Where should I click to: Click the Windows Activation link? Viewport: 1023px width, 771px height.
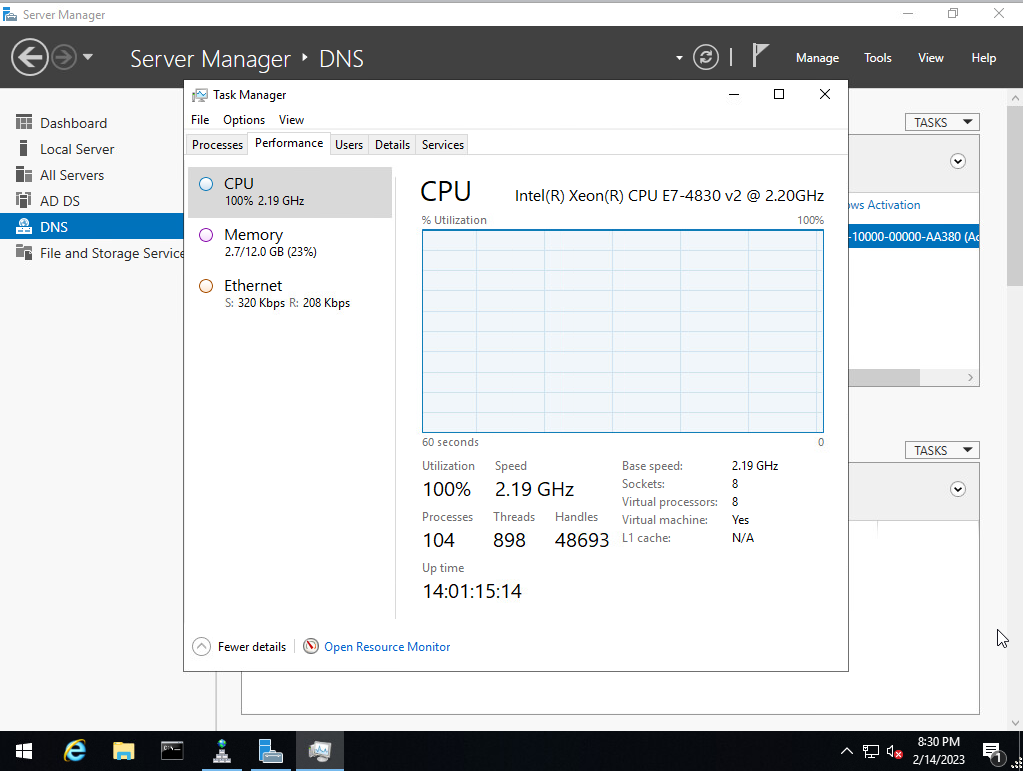click(x=884, y=205)
